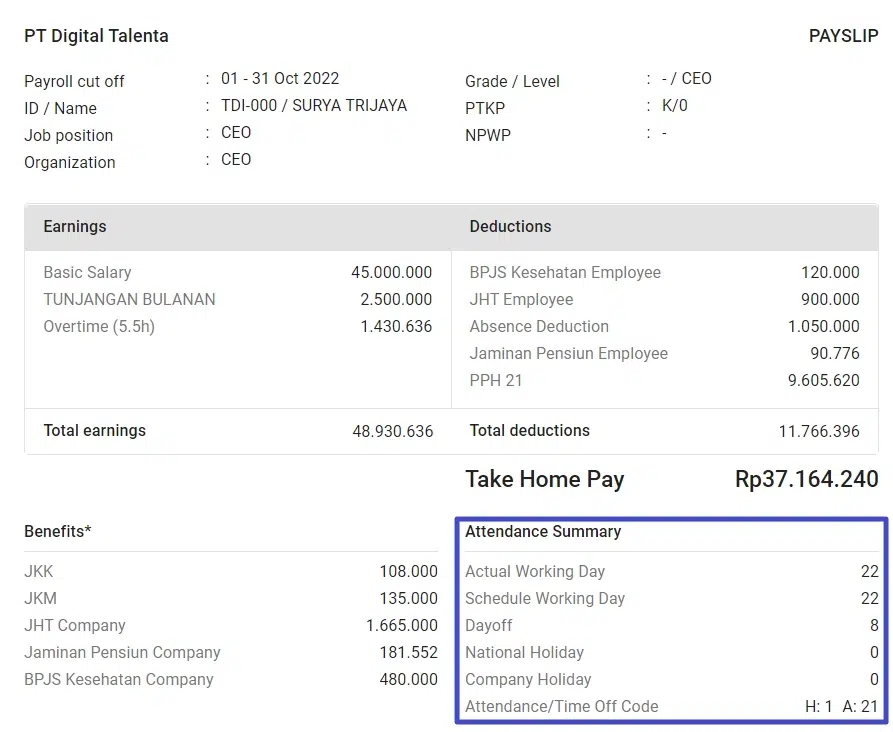Click the PT Digital Talenta company name
The height and width of the screenshot is (732, 893).
click(x=96, y=36)
